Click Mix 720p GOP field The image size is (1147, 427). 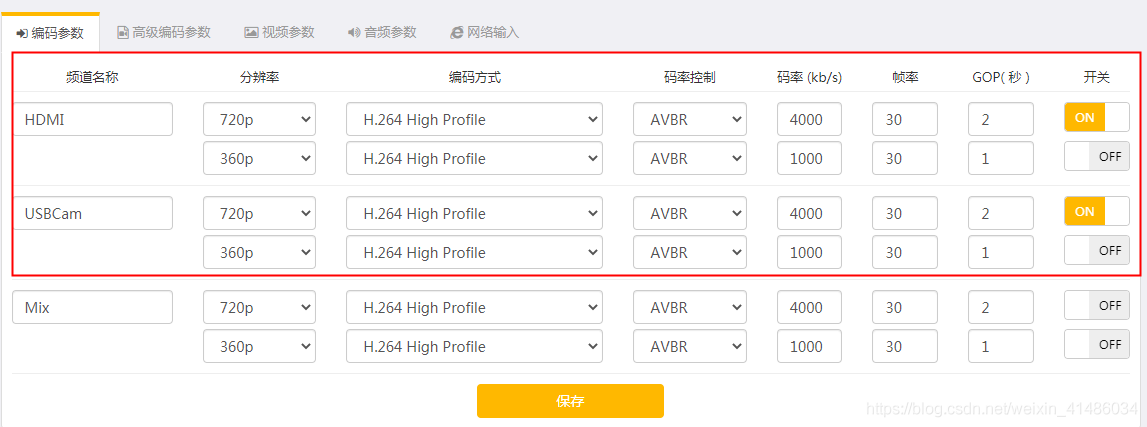1001,308
